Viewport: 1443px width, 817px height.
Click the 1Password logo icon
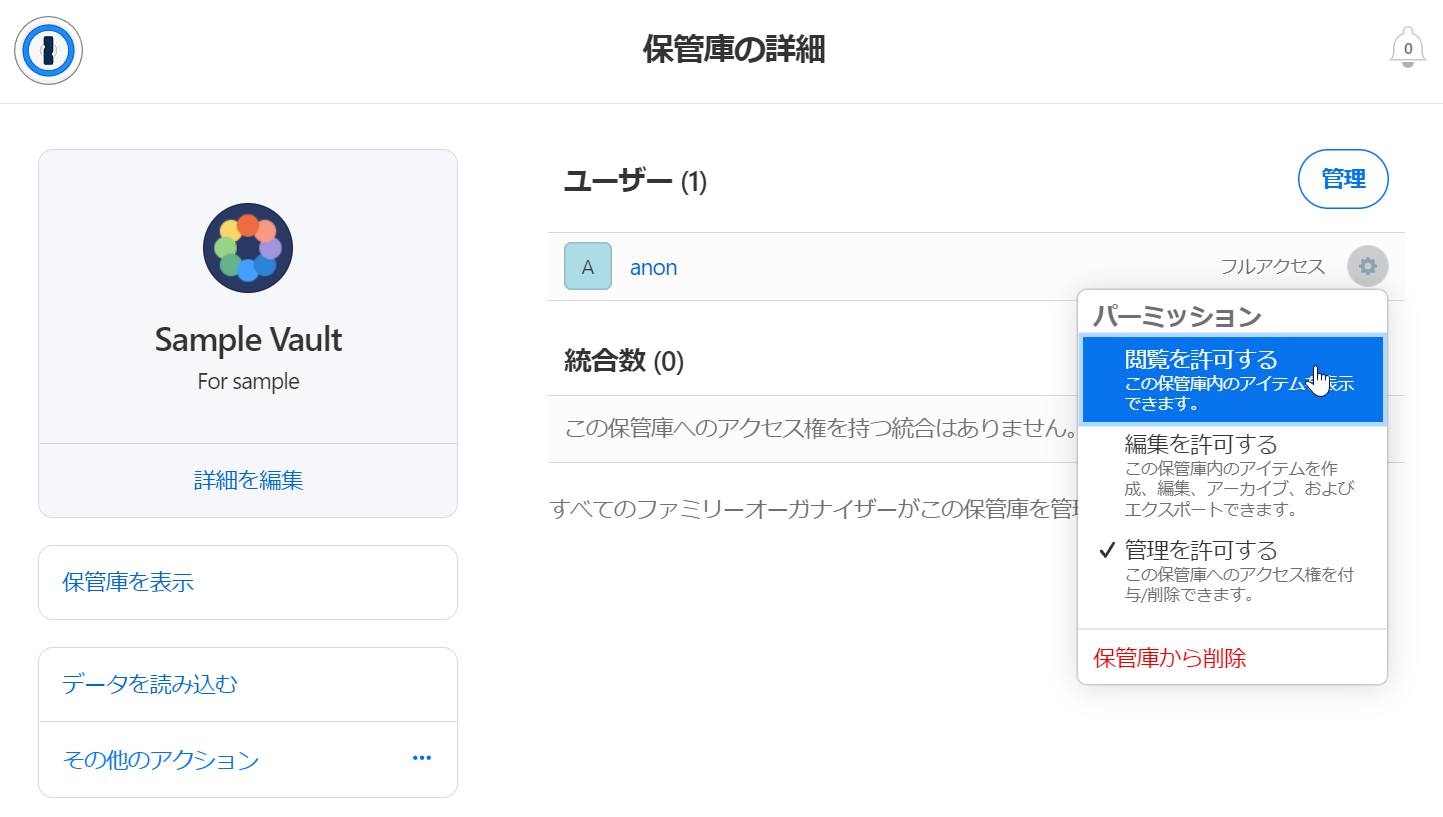point(48,50)
